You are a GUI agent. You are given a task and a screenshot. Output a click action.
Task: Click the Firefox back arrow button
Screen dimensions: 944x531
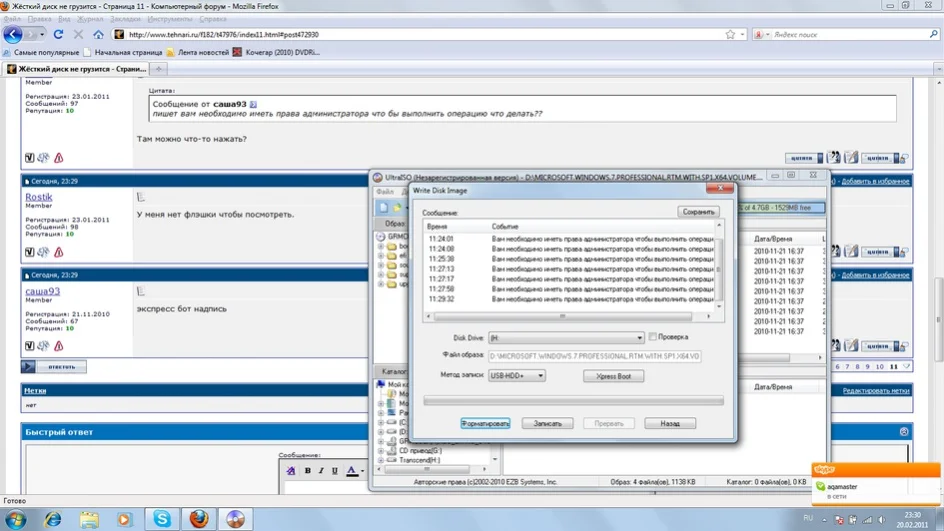[x=13, y=34]
